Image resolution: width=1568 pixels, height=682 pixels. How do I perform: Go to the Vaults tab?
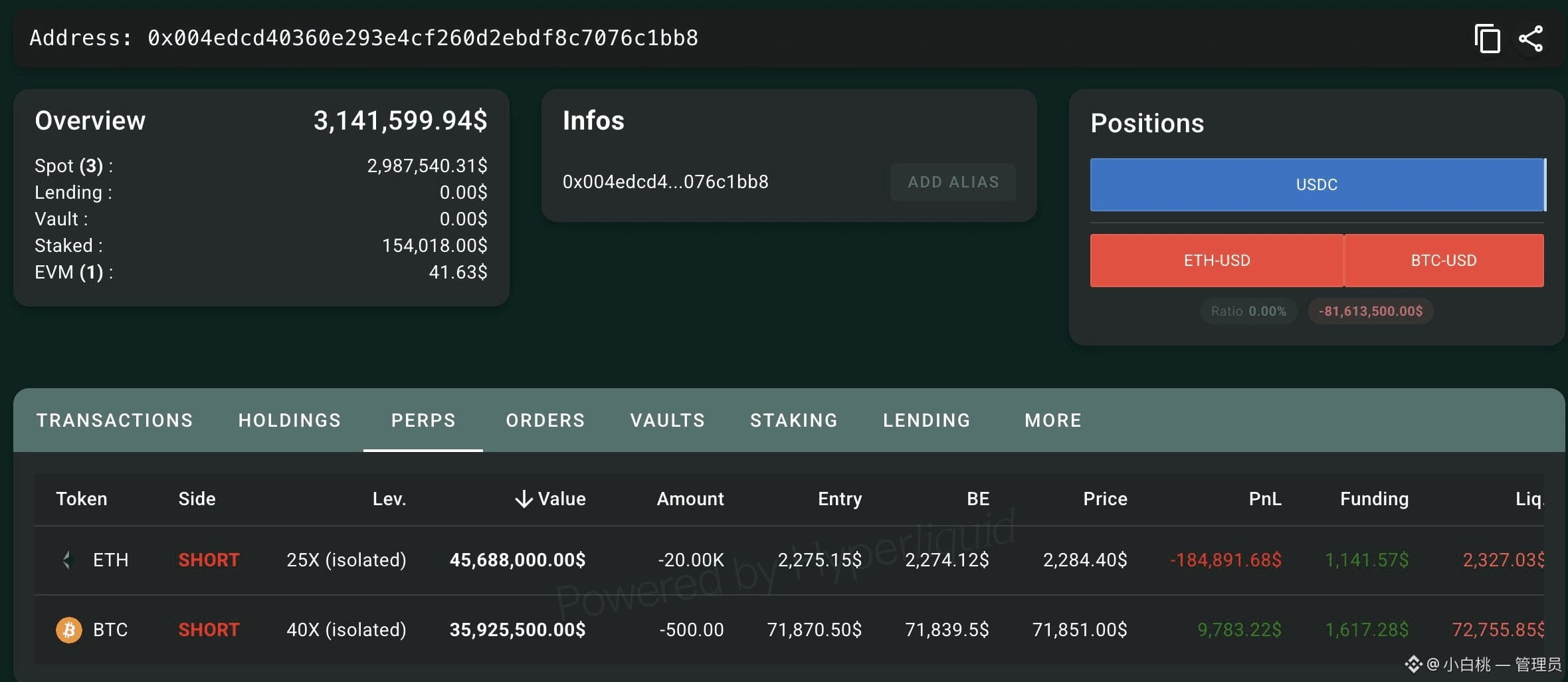pos(668,420)
